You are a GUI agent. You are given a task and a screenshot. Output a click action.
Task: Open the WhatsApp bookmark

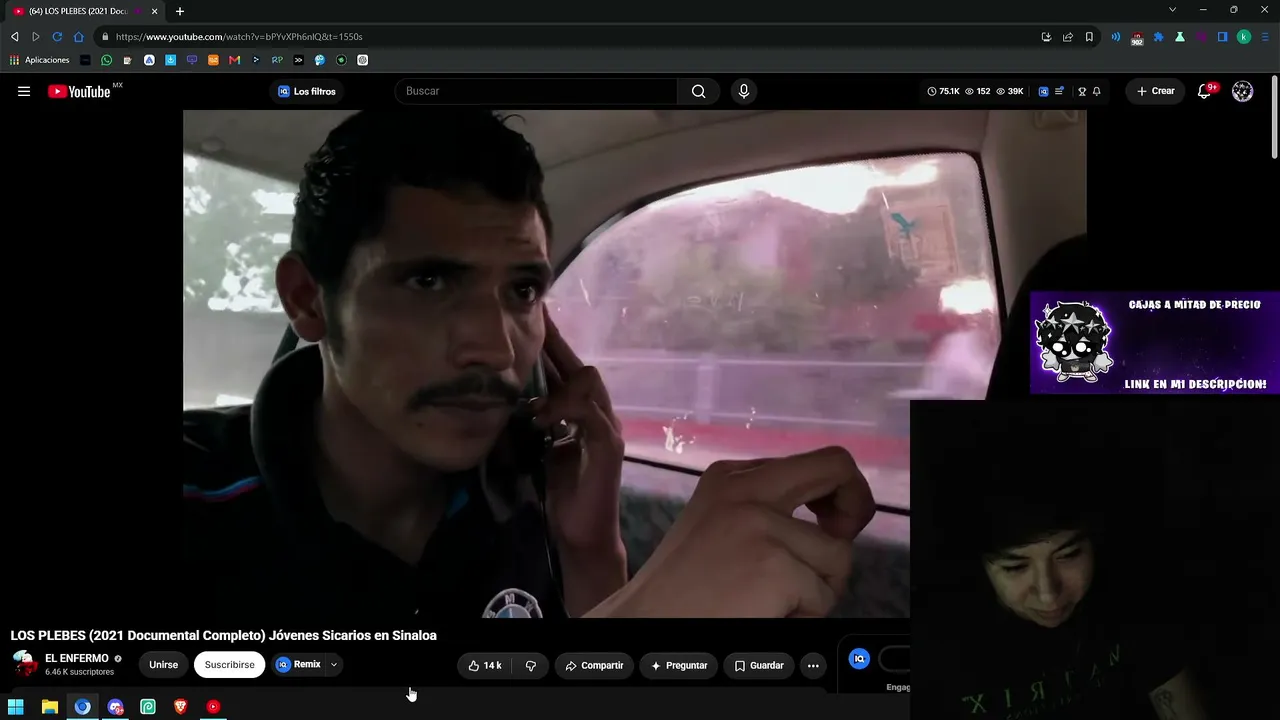[107, 60]
